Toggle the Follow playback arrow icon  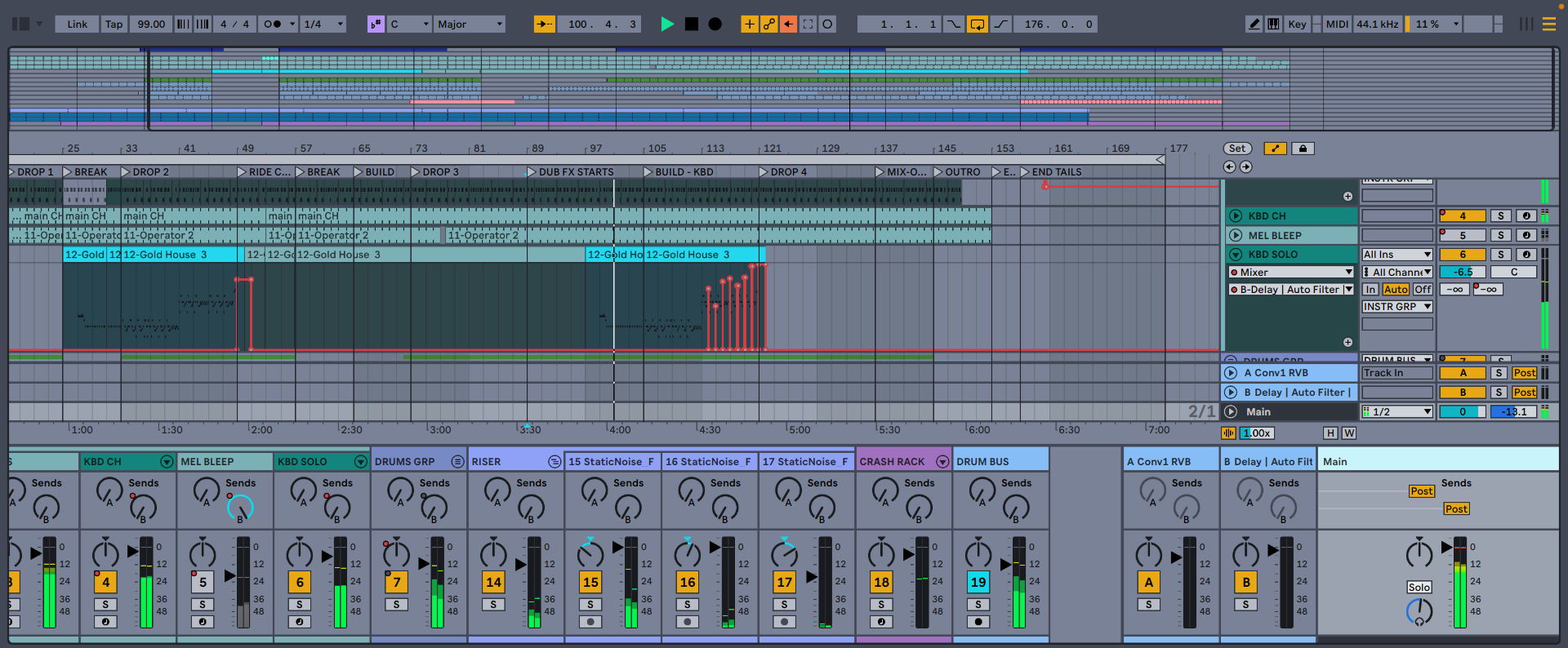tap(545, 24)
